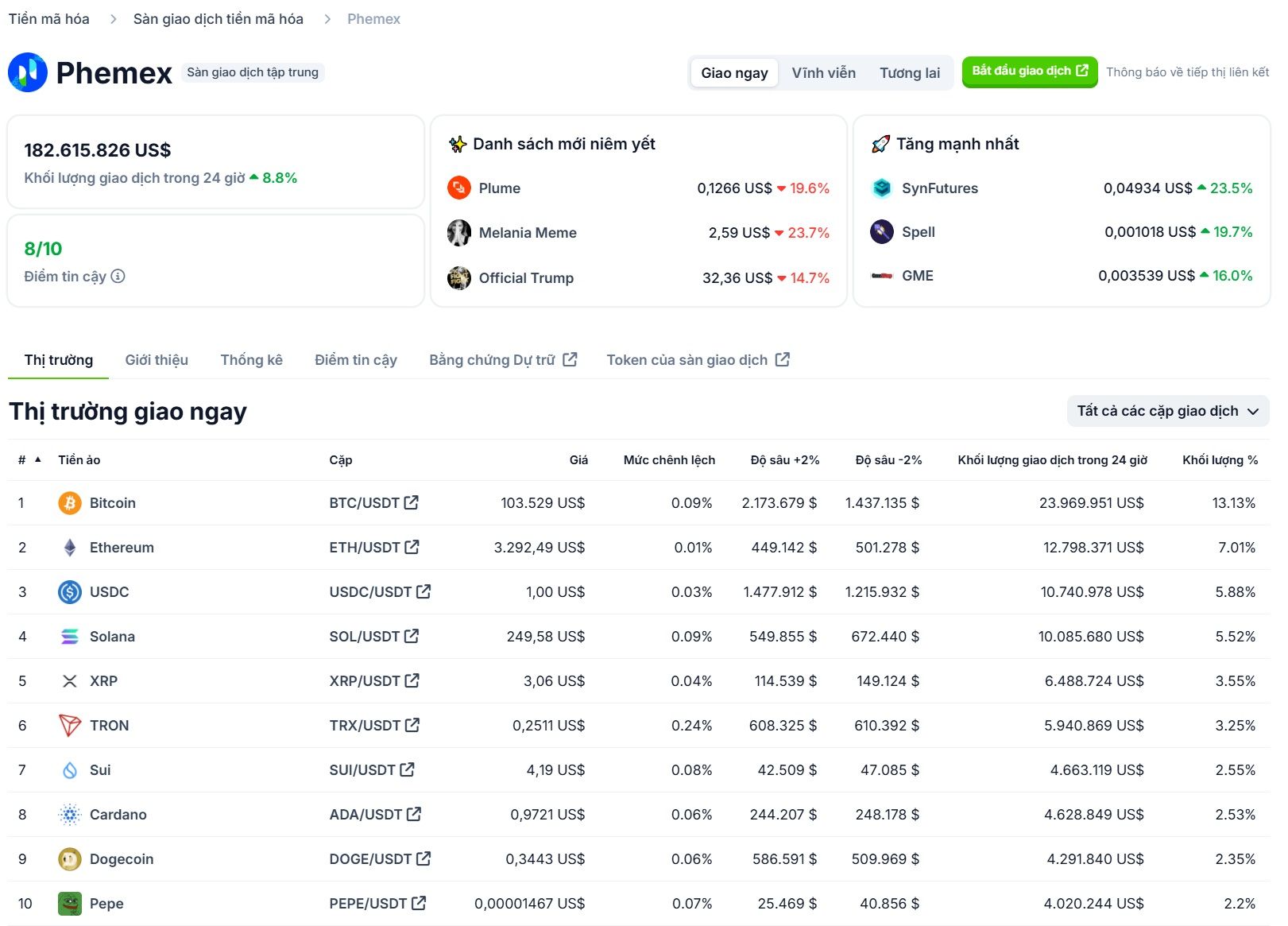Open Token của sàn giao dịch tab
The width and height of the screenshot is (1288, 926).
click(x=698, y=360)
